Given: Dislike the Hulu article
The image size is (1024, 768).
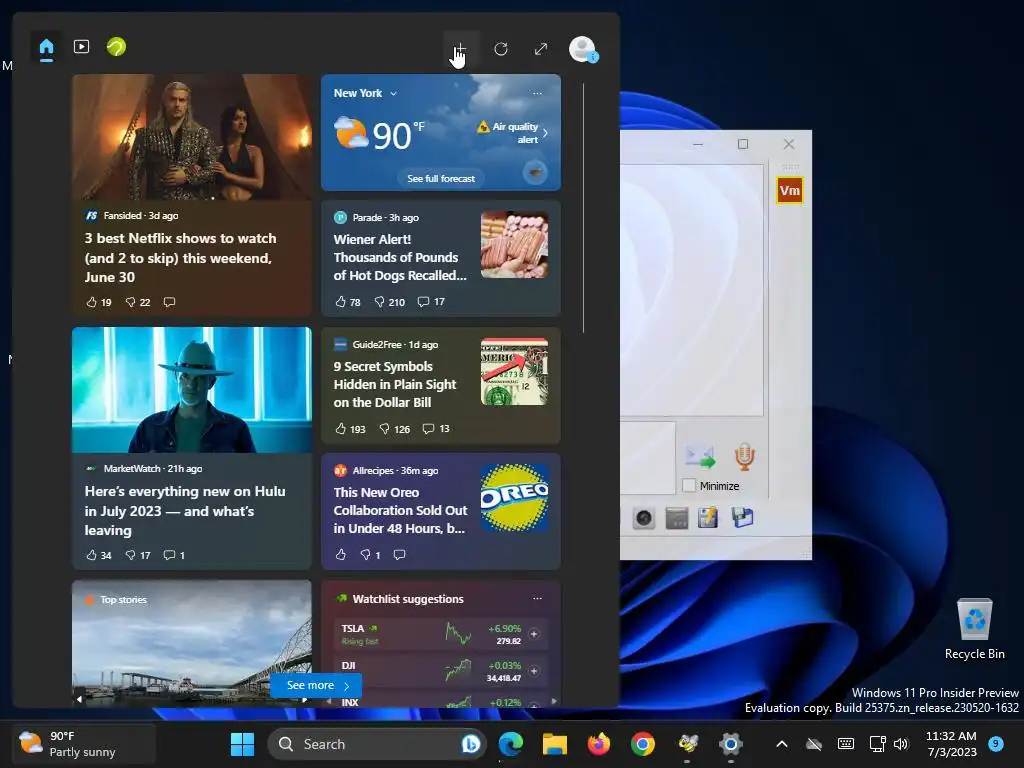Looking at the screenshot, I should coord(138,555).
